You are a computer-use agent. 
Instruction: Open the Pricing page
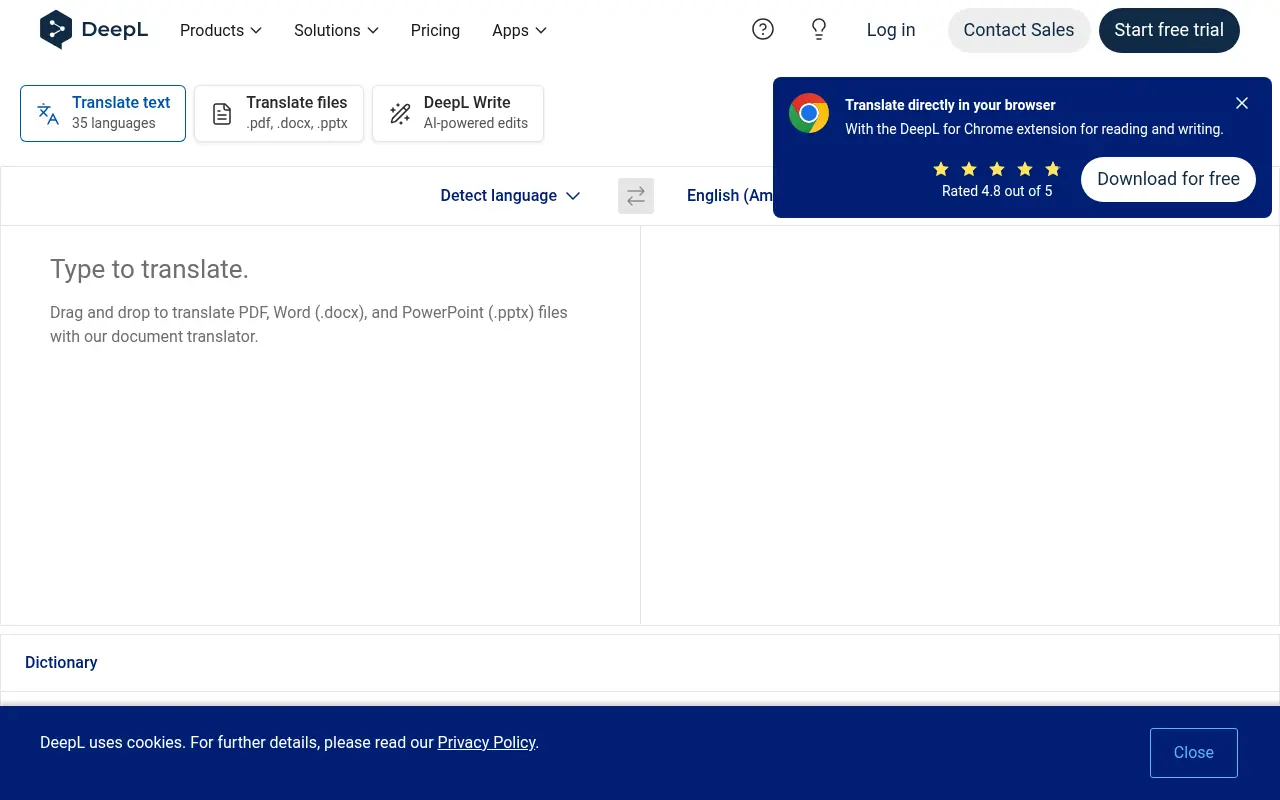tap(435, 30)
